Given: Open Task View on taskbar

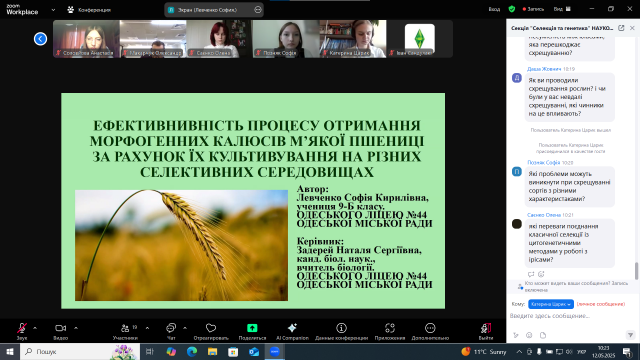Looking at the screenshot, I should click(150, 351).
